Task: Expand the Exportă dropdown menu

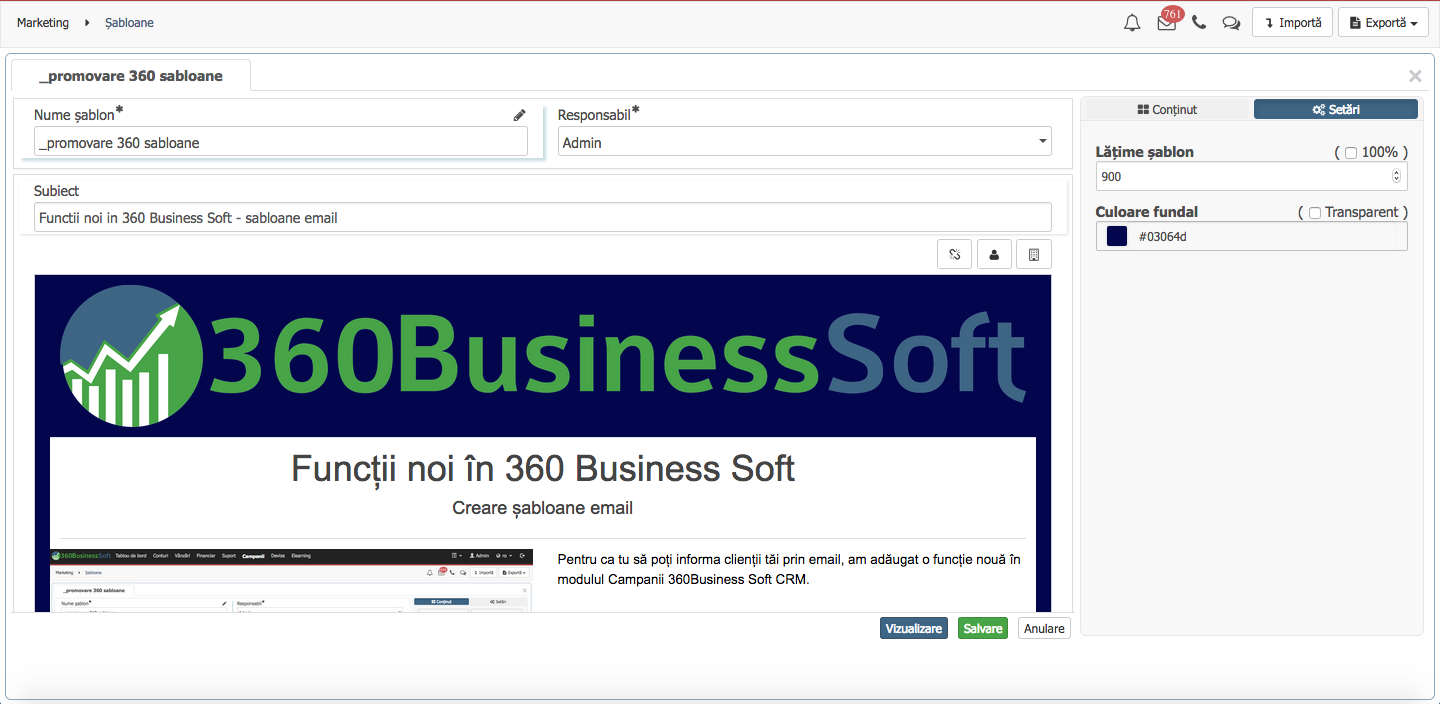Action: click(x=1384, y=22)
